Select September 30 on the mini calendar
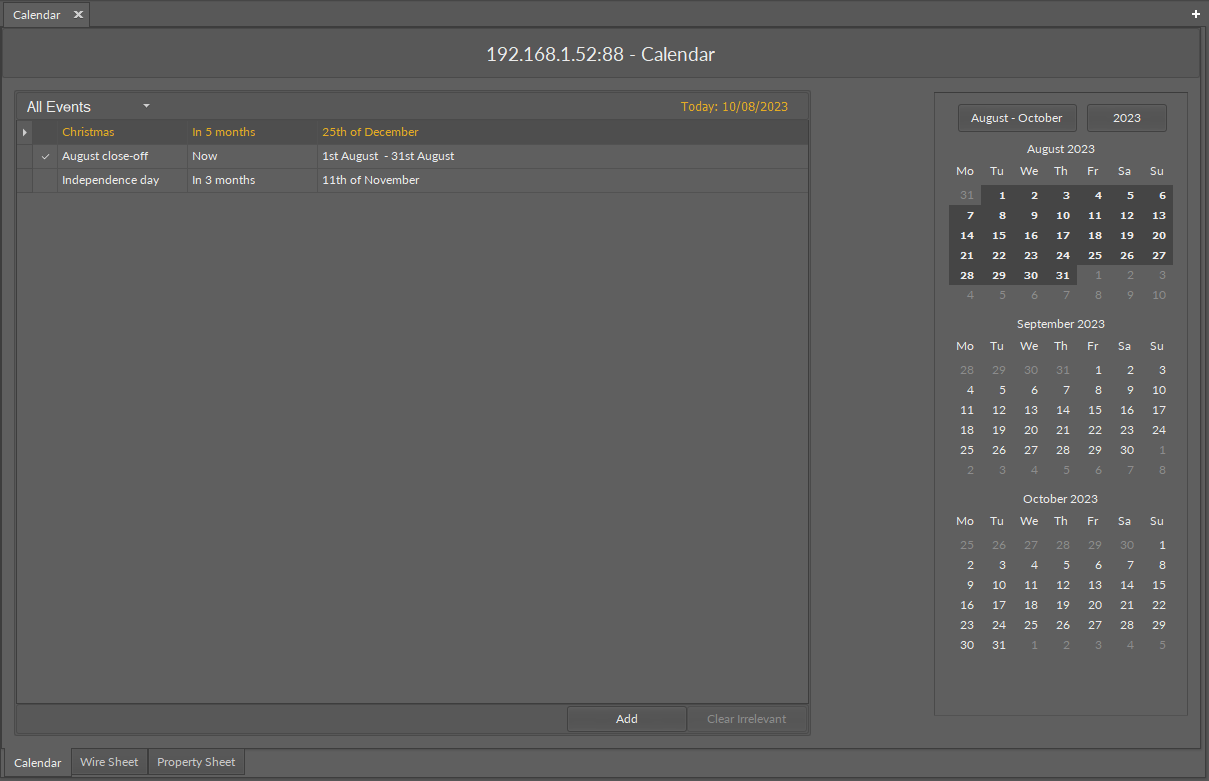Image resolution: width=1209 pixels, height=781 pixels. pos(1126,449)
